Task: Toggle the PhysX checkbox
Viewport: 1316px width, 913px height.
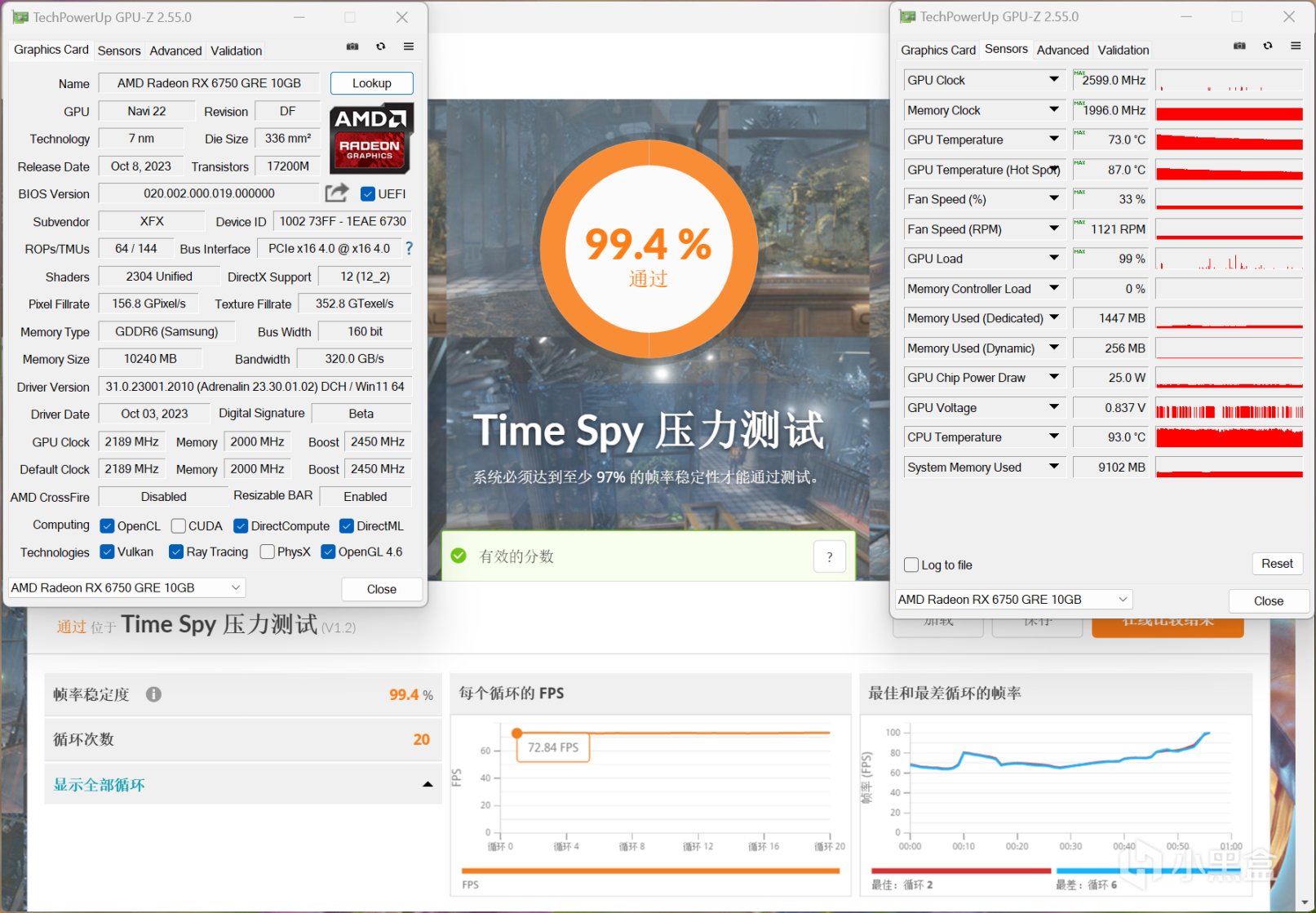Action: pyautogui.click(x=267, y=552)
